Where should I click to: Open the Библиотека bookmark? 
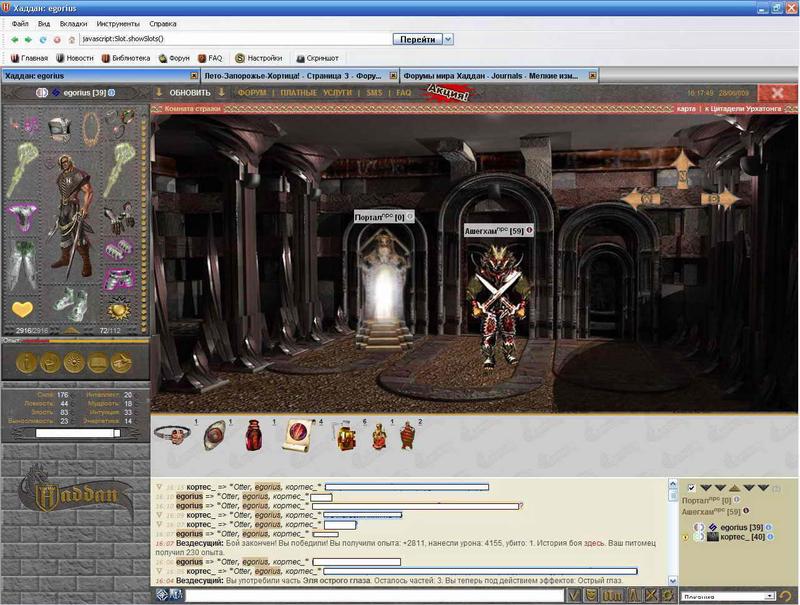point(126,58)
